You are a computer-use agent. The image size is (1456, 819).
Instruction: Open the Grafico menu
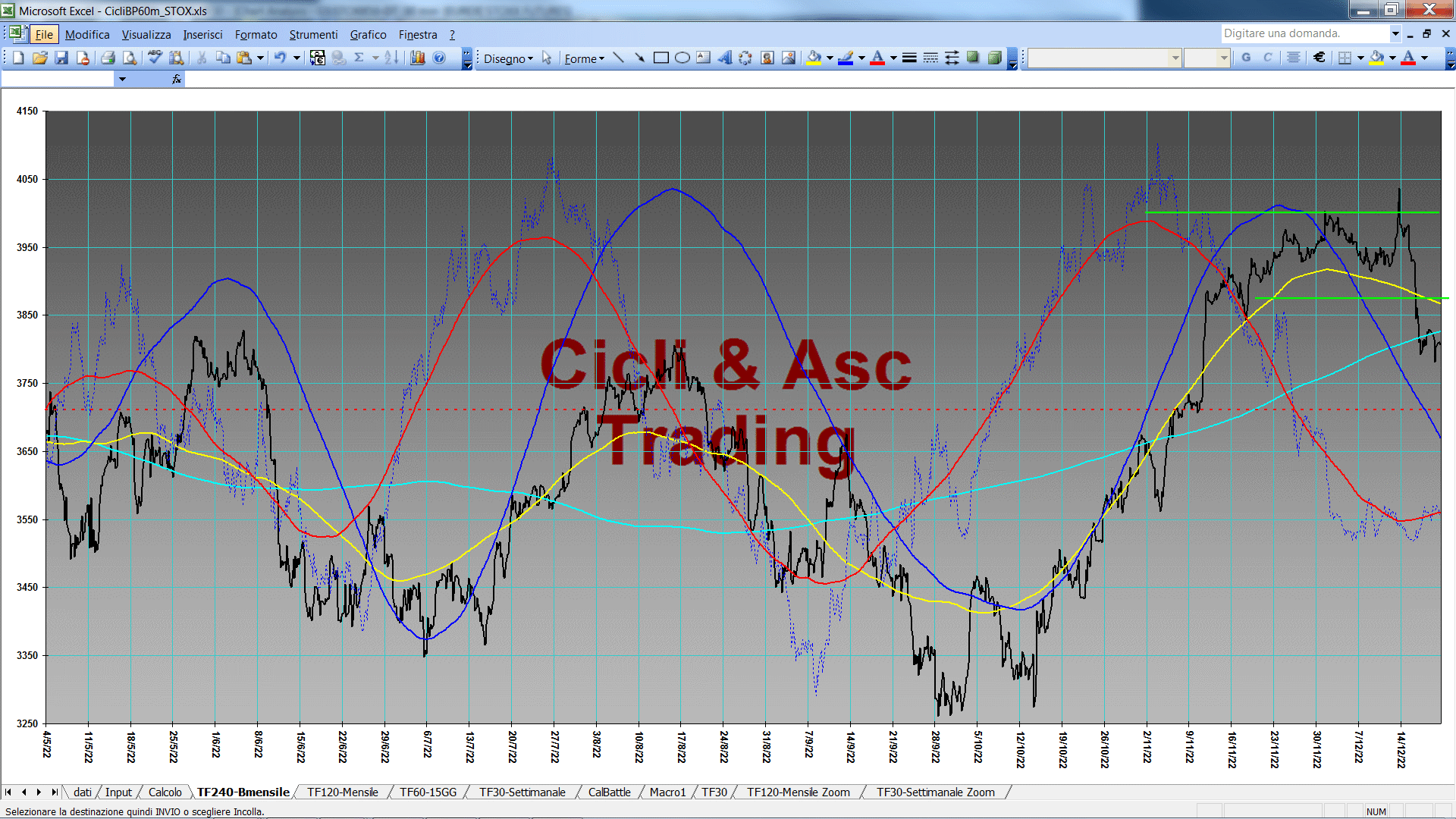click(368, 35)
